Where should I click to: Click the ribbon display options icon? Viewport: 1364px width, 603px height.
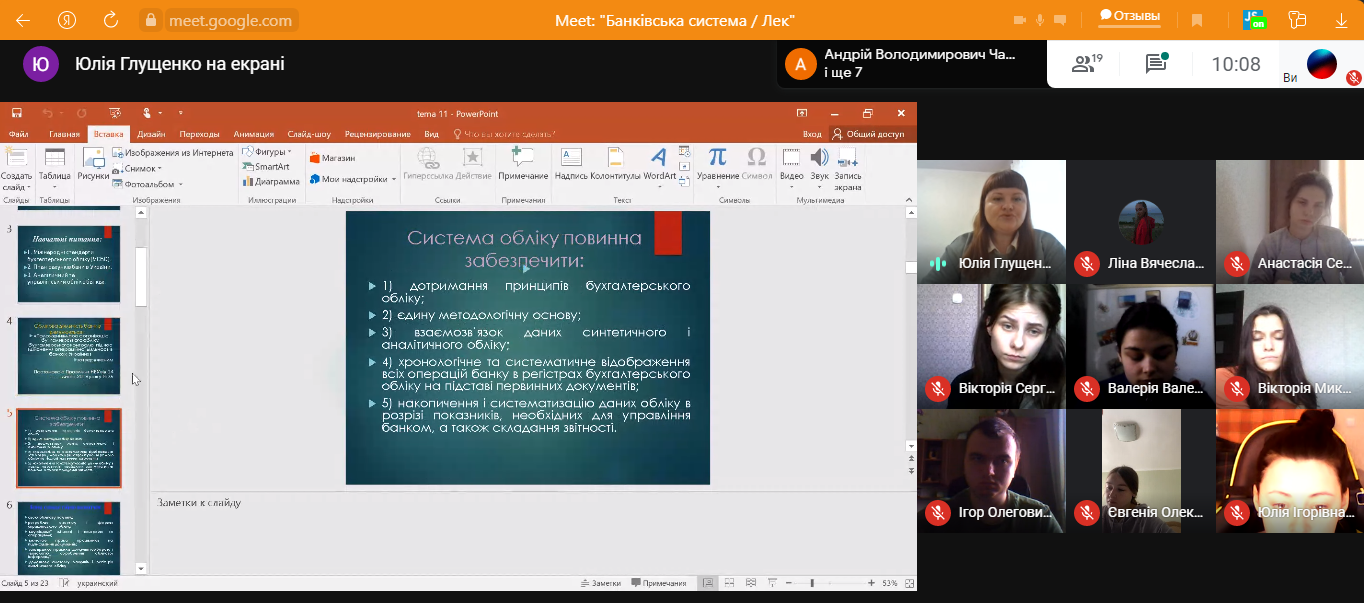802,113
